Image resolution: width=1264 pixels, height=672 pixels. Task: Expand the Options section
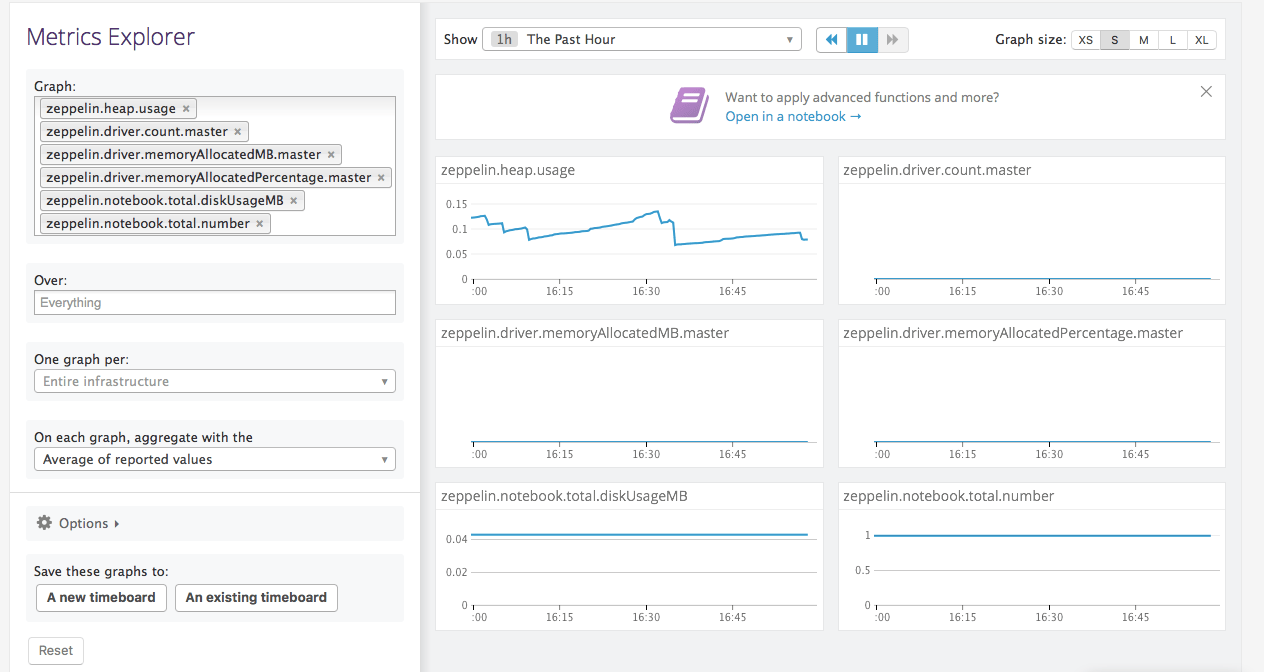pos(84,522)
